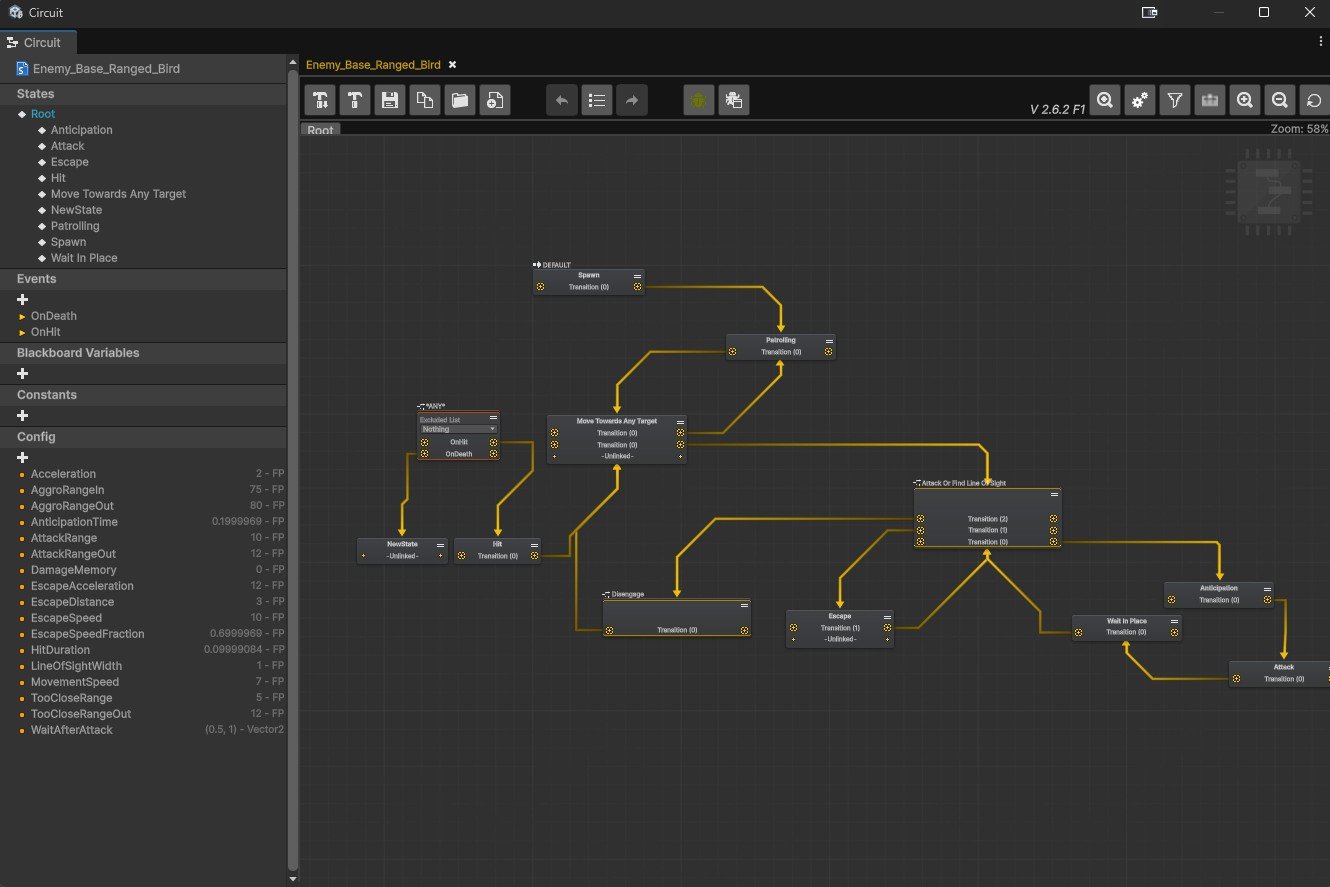The image size is (1330, 887).
Task: Save the circuit with the floppy disk icon
Action: point(390,100)
